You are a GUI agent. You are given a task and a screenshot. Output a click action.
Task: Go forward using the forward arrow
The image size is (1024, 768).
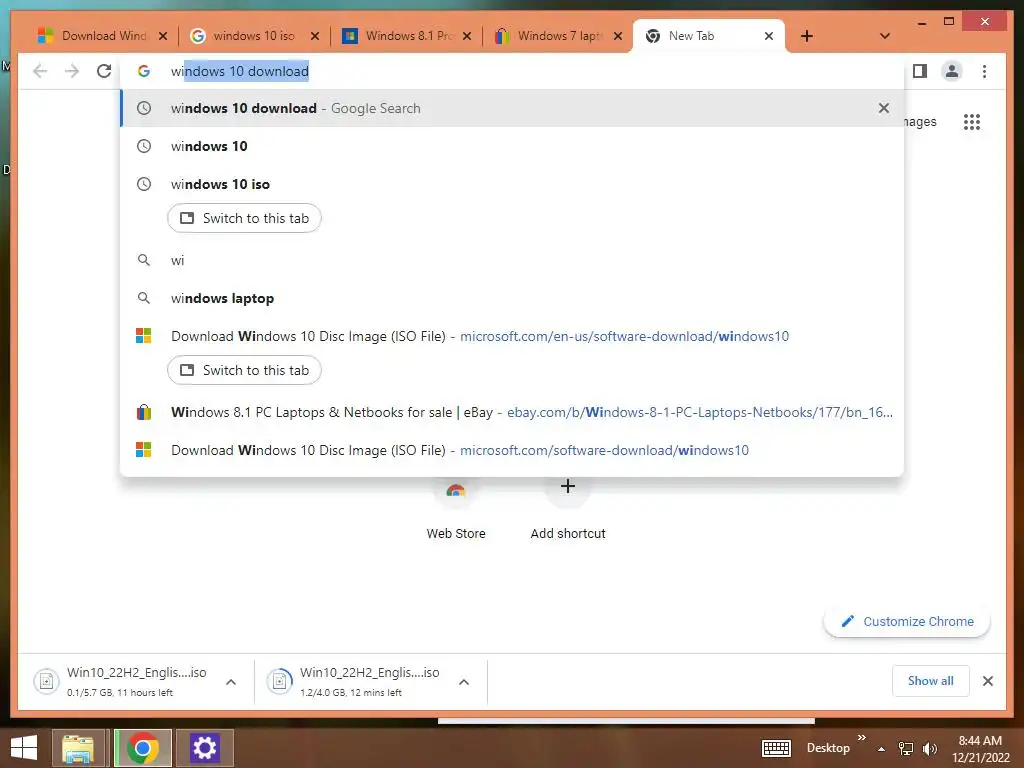point(72,71)
